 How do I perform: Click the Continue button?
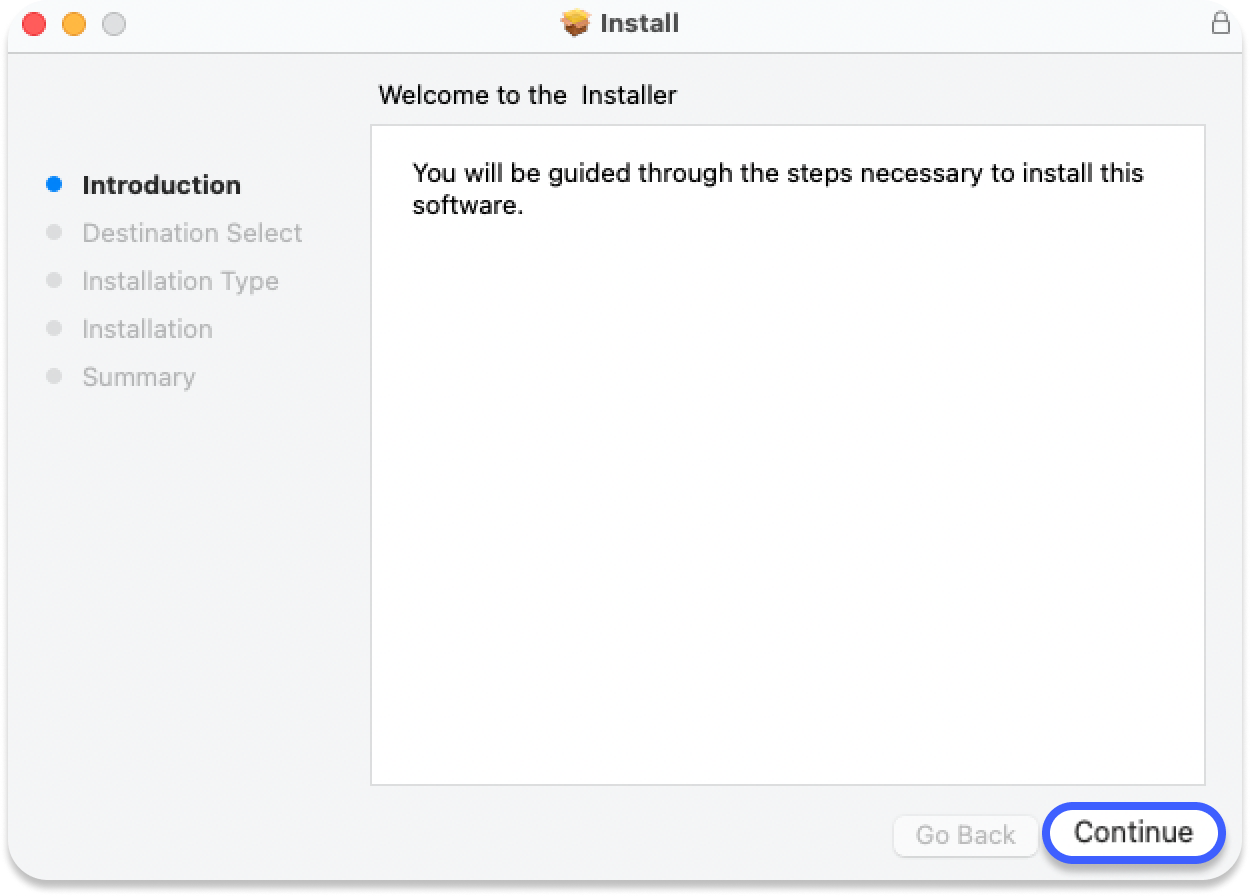tap(1133, 833)
